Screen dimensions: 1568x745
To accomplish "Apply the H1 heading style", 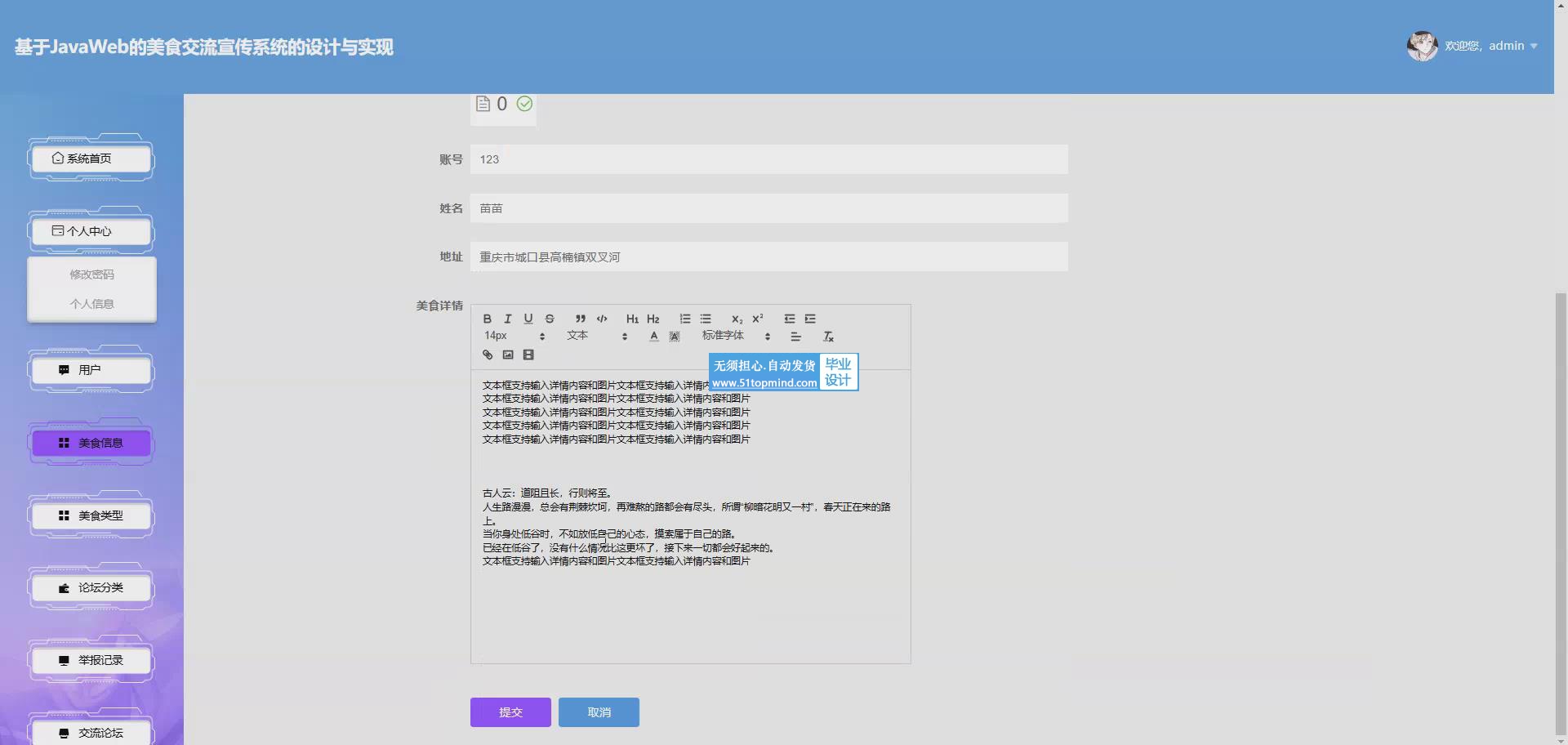I will pyautogui.click(x=632, y=319).
